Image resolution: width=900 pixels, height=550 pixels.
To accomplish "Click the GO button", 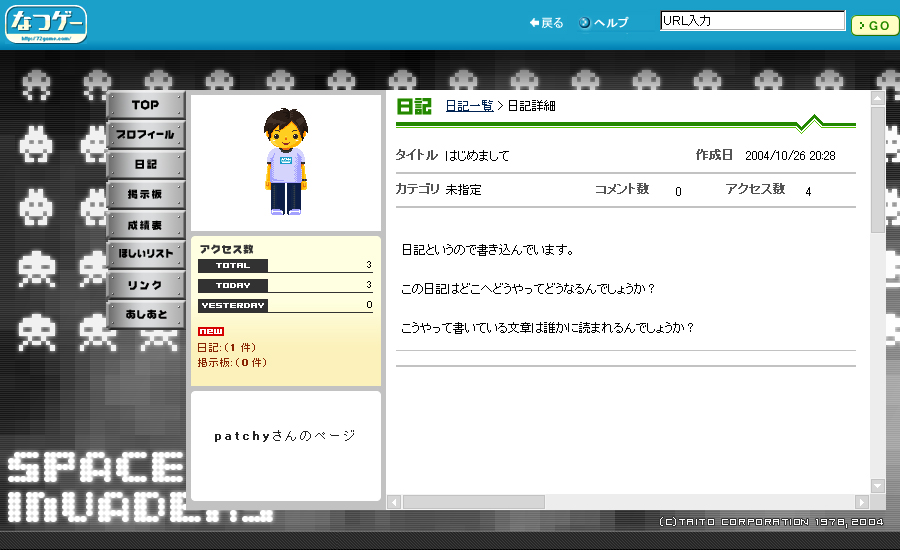I will [875, 25].
